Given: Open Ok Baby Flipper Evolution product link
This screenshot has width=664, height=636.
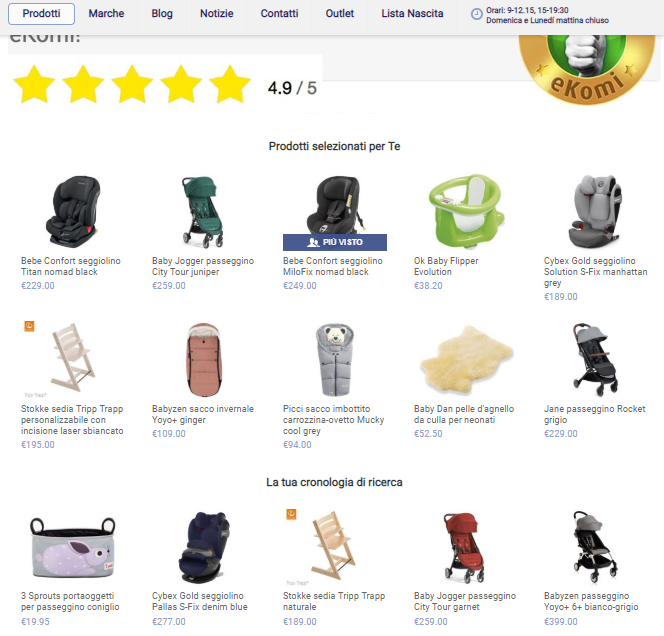Looking at the screenshot, I should [446, 266].
